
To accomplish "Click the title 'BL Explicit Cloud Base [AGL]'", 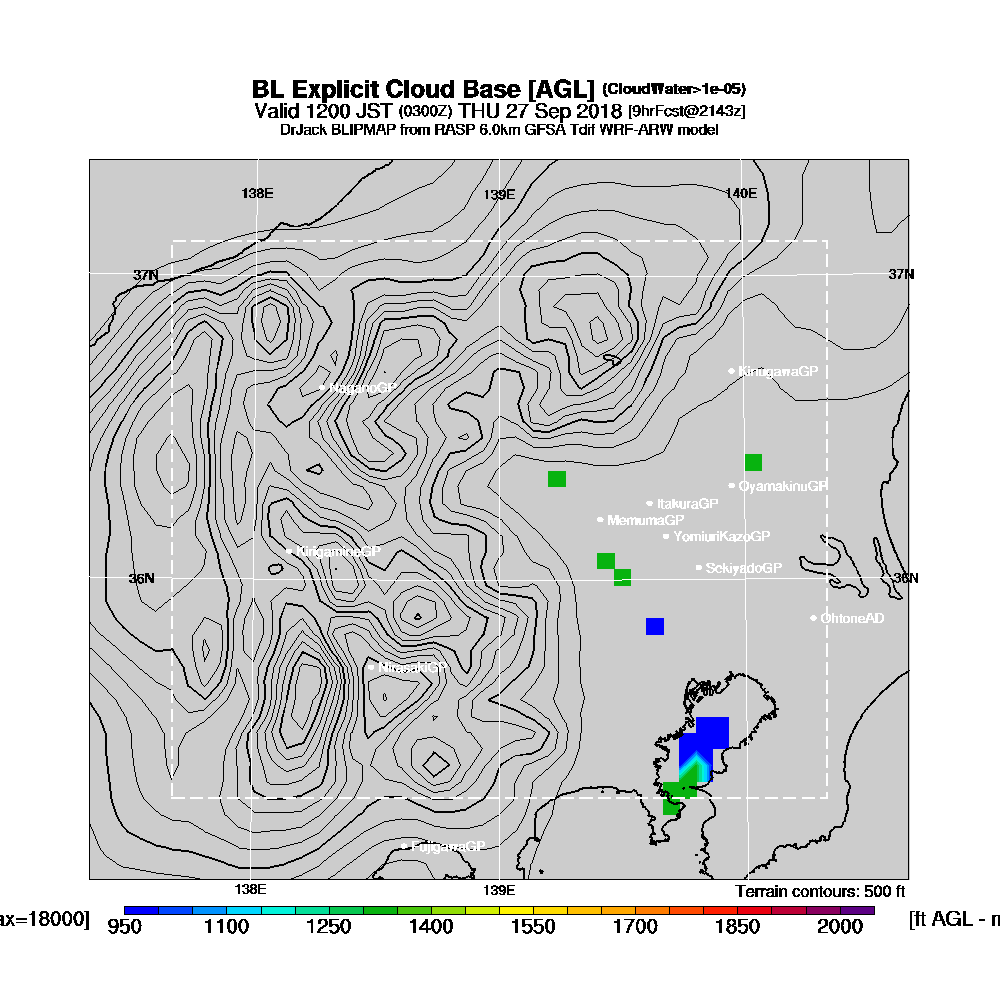I will coord(423,89).
